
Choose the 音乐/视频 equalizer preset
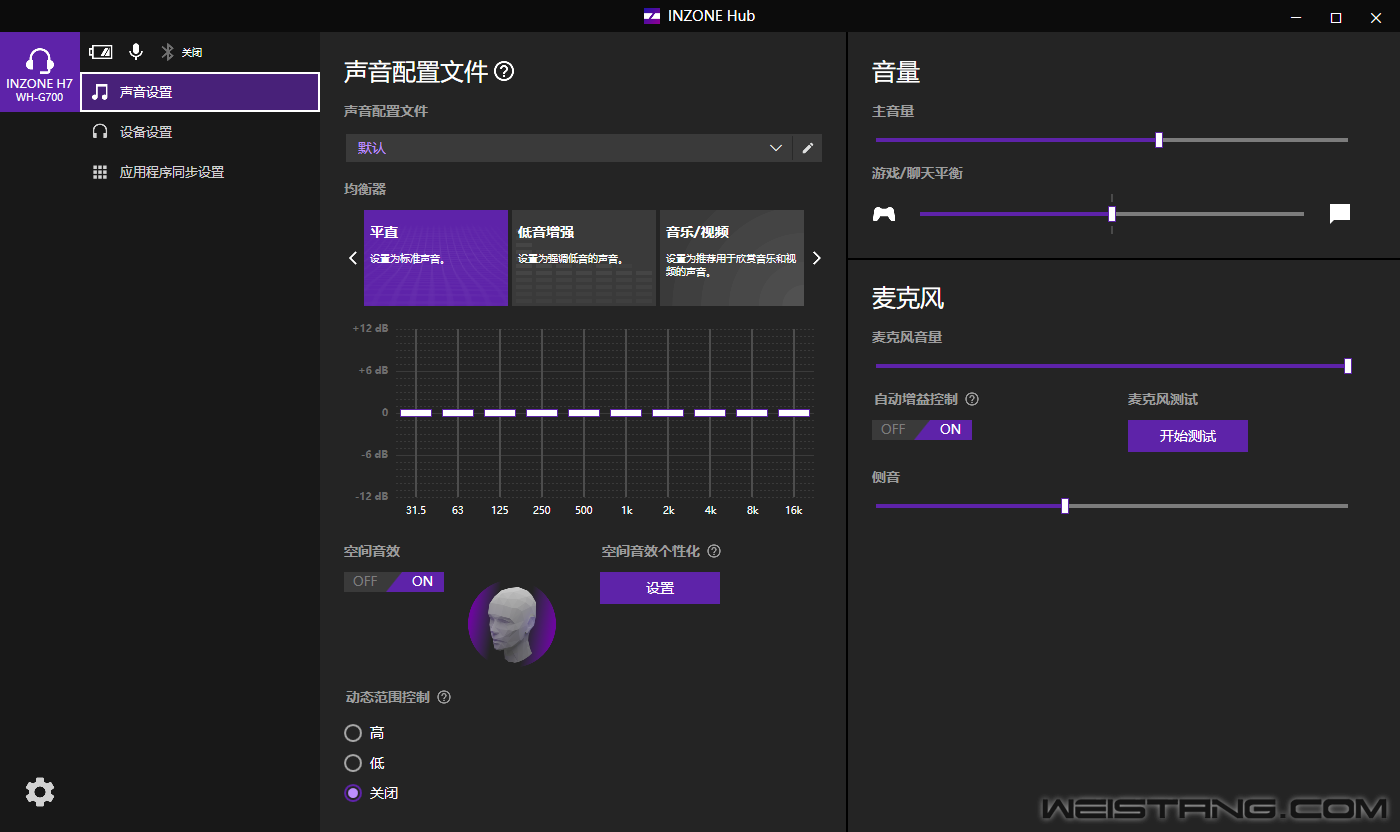click(x=732, y=258)
